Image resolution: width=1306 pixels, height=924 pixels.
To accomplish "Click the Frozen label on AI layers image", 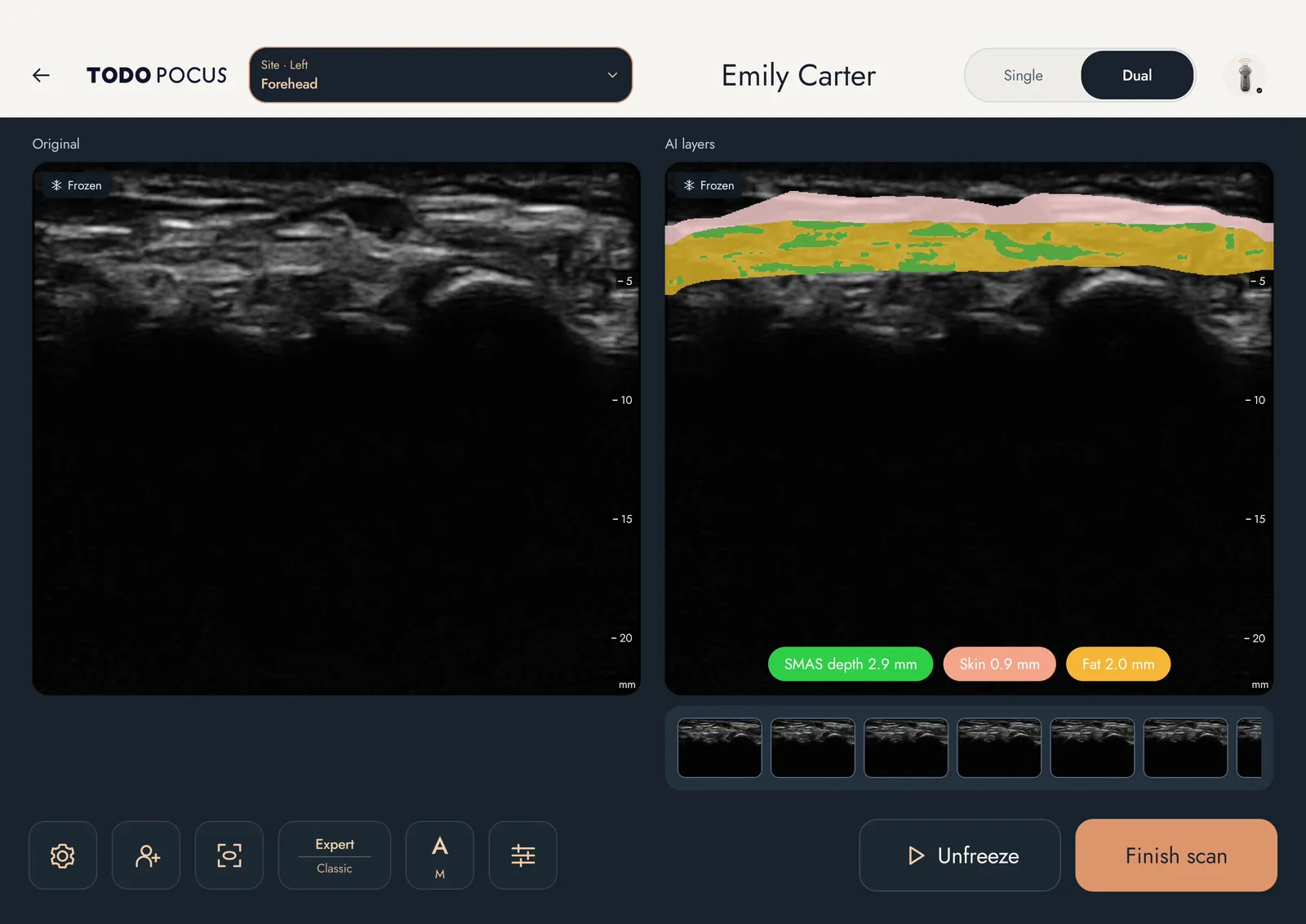I will coord(709,185).
